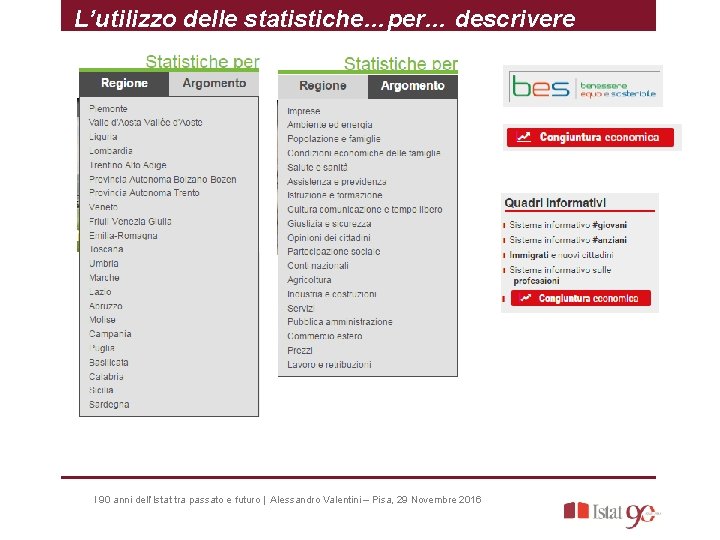Open Sistema informativo sulle professioni link

(x=560, y=275)
